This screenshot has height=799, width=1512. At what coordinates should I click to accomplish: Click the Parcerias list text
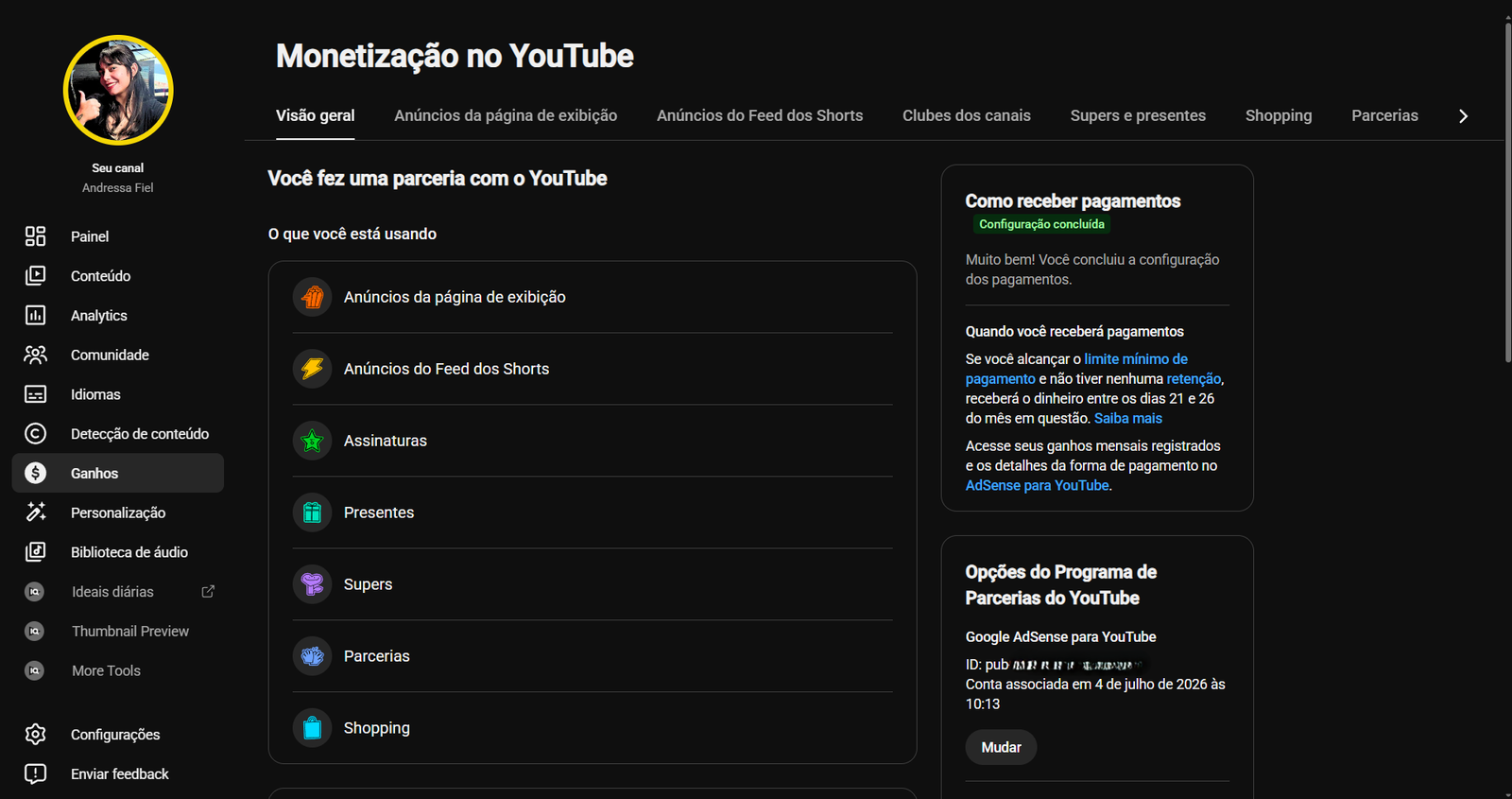(x=377, y=656)
